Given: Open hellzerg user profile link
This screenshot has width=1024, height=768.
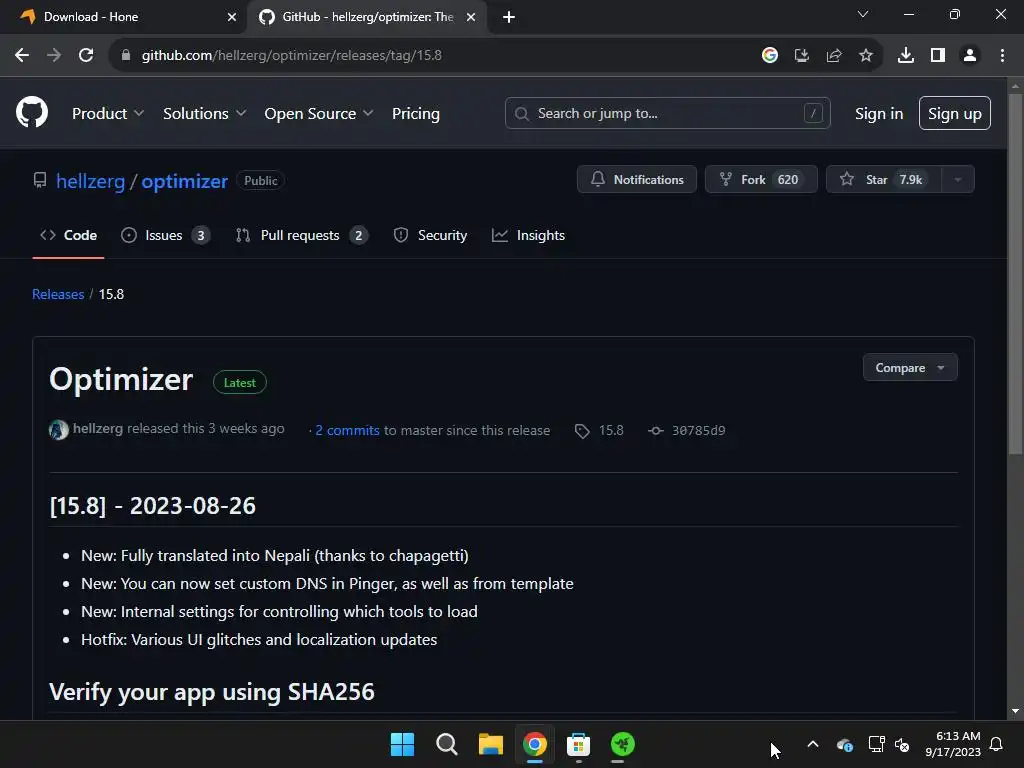Looking at the screenshot, I should click(90, 181).
